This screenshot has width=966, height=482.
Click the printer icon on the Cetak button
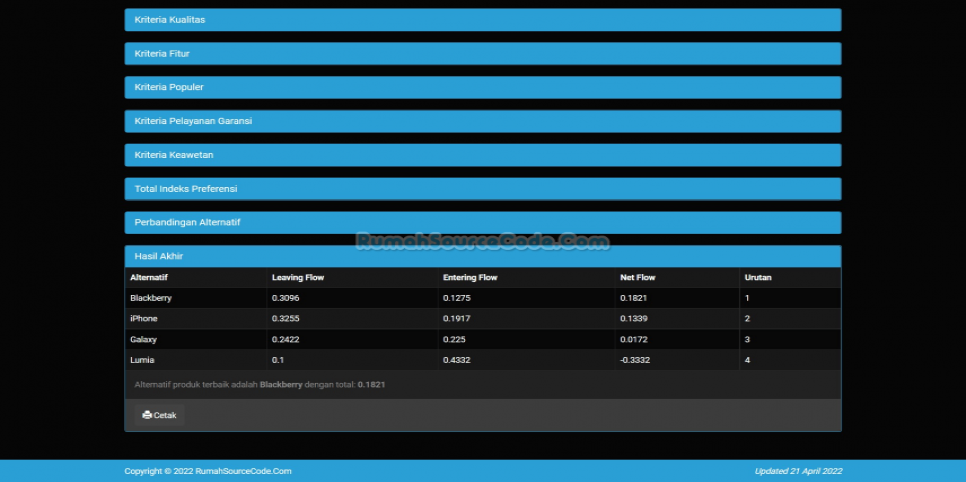tap(147, 415)
